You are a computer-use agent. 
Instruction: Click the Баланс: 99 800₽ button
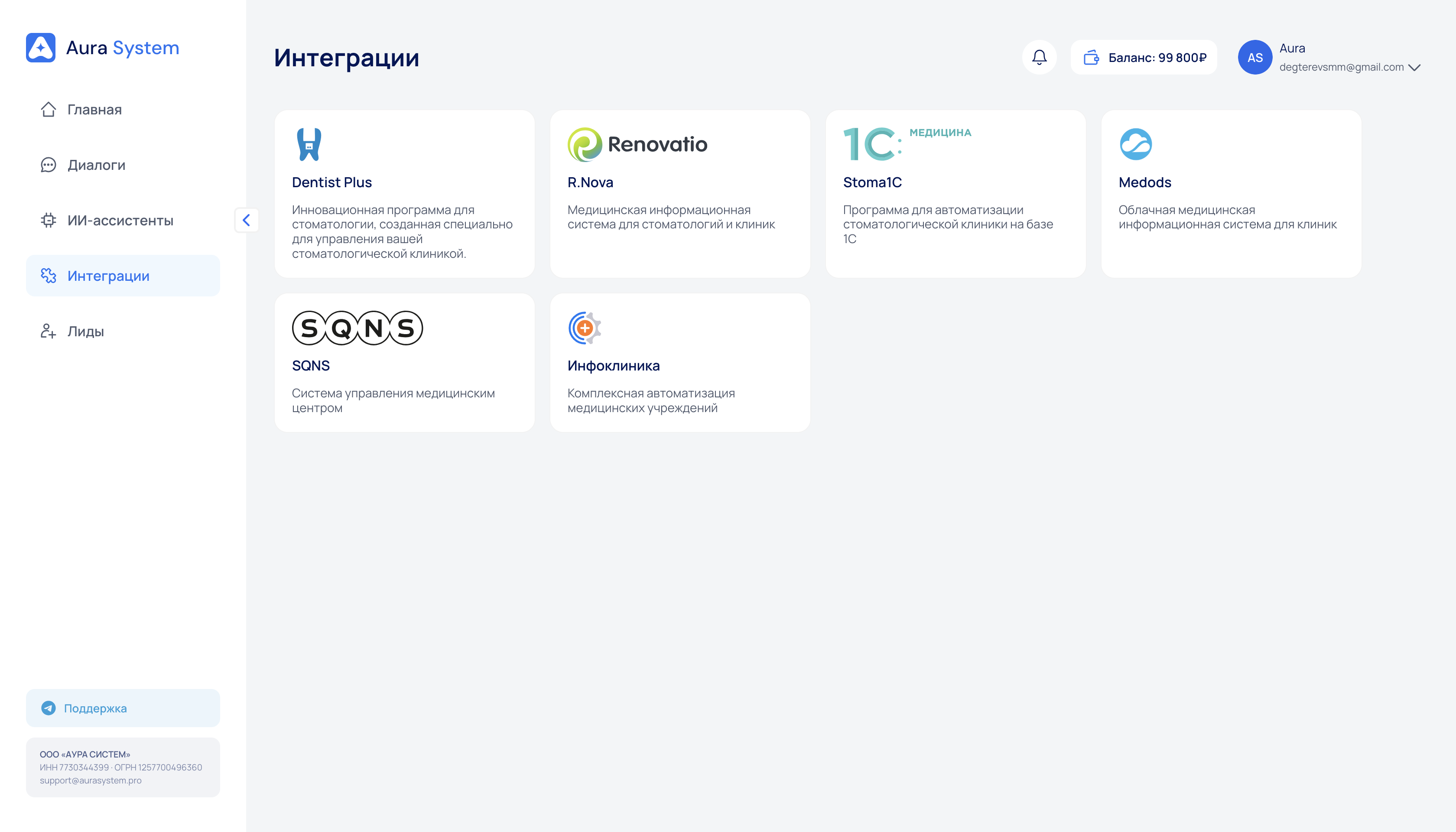click(1157, 57)
